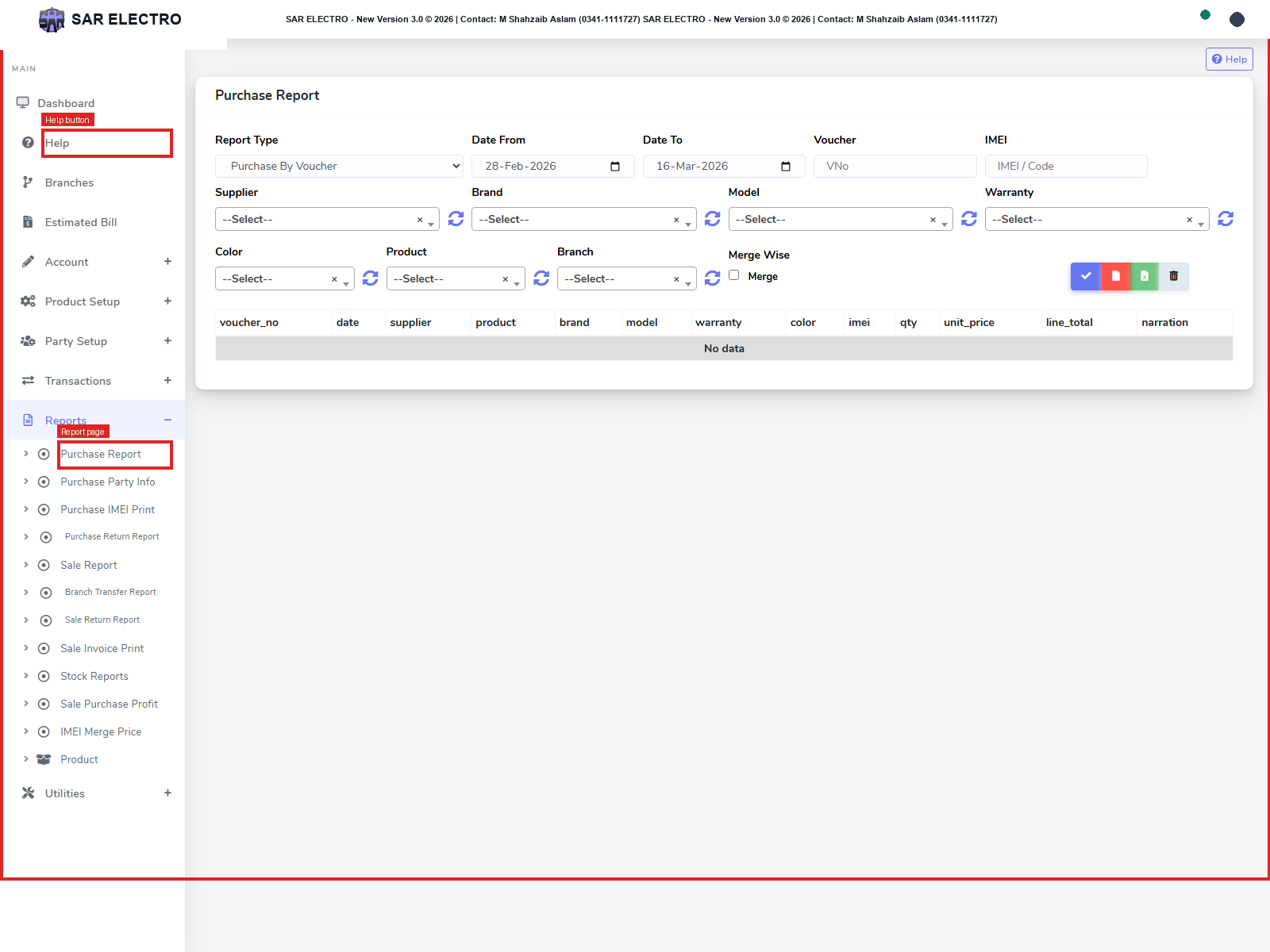1270x952 pixels.
Task: Click the Help button at top right
Action: click(1230, 59)
